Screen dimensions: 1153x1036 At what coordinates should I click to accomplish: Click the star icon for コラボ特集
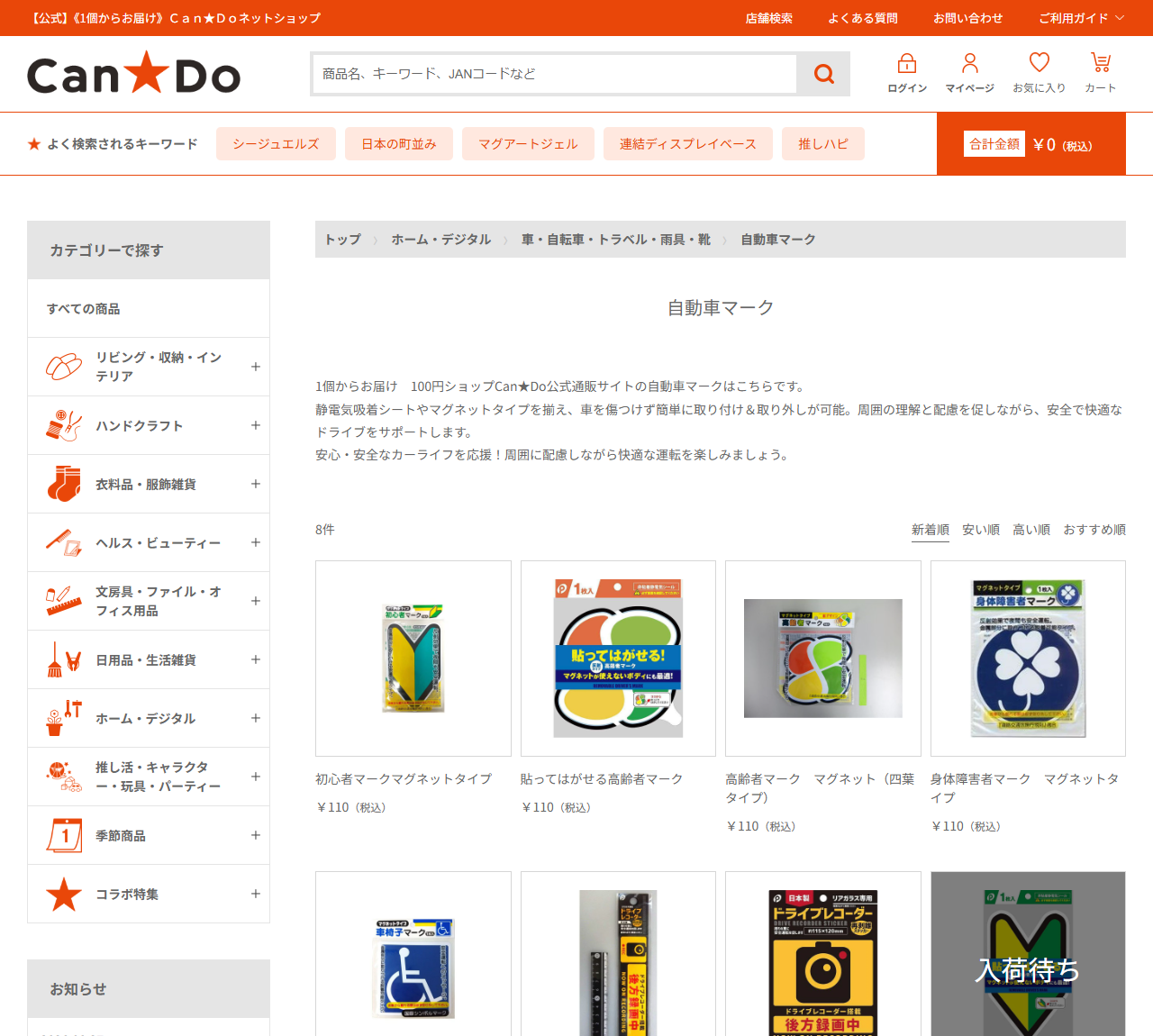(x=64, y=894)
